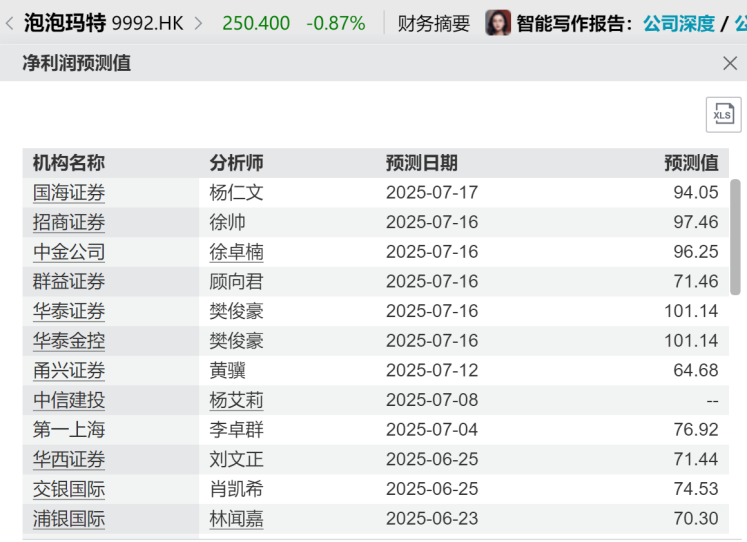The height and width of the screenshot is (542, 747).
Task: Click the 预测值 column header
Action: coord(691,163)
